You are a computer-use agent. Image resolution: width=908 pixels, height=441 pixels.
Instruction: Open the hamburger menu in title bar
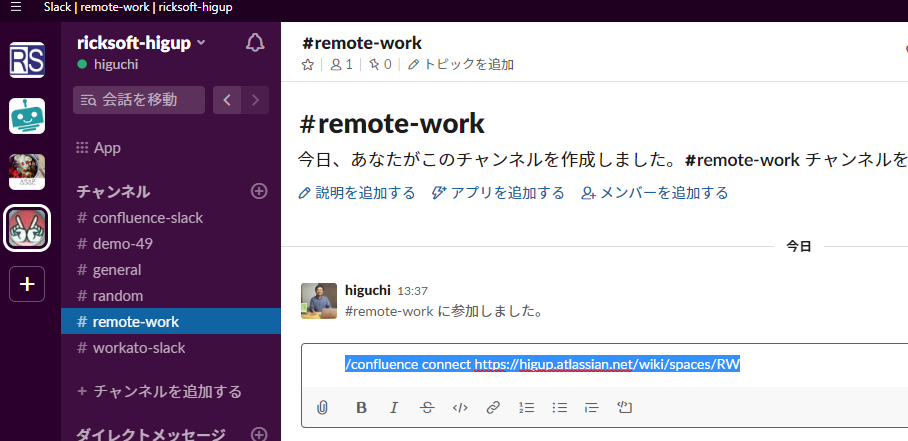(16, 8)
